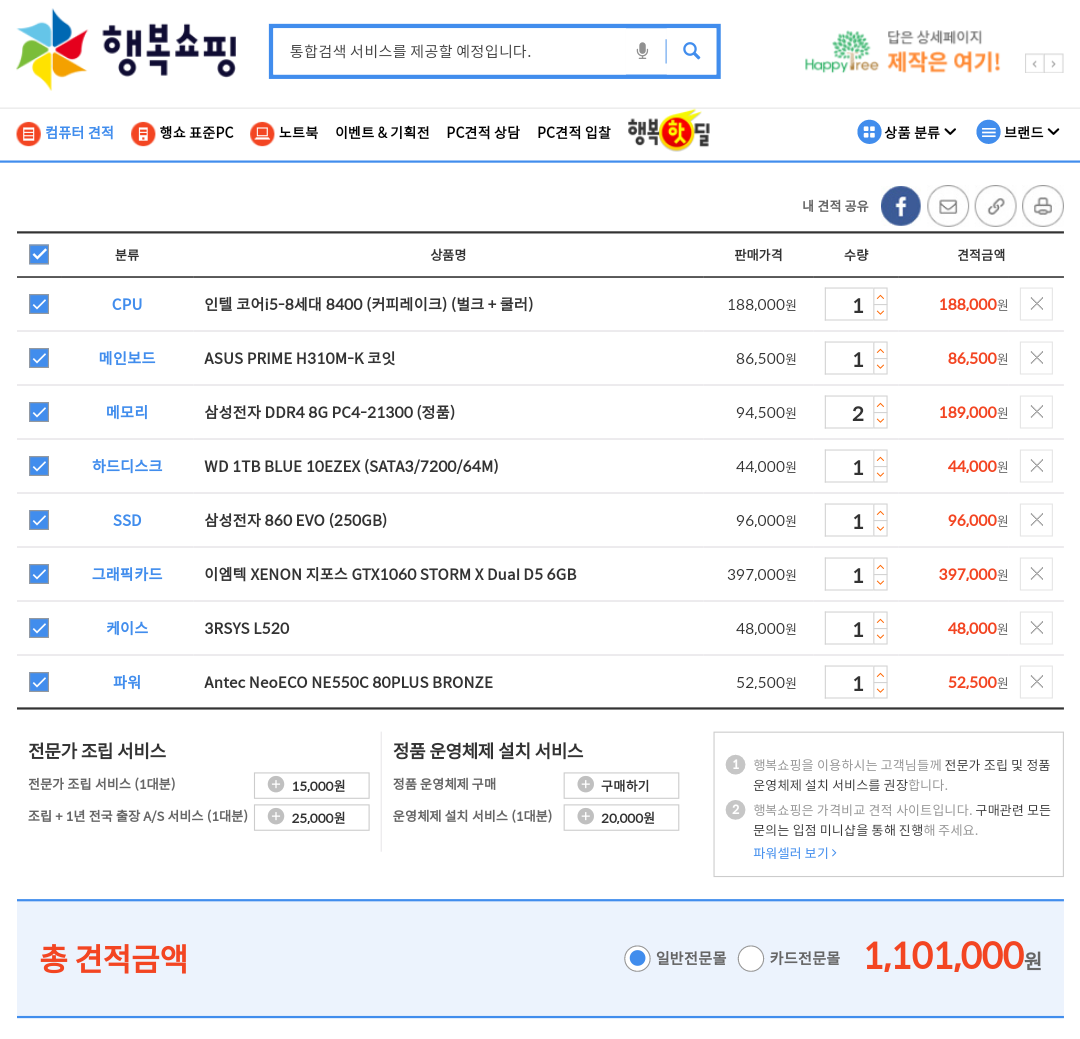Screen dimensions: 1080x1039
Task: Go to PC견적 입찰
Action: pos(574,132)
